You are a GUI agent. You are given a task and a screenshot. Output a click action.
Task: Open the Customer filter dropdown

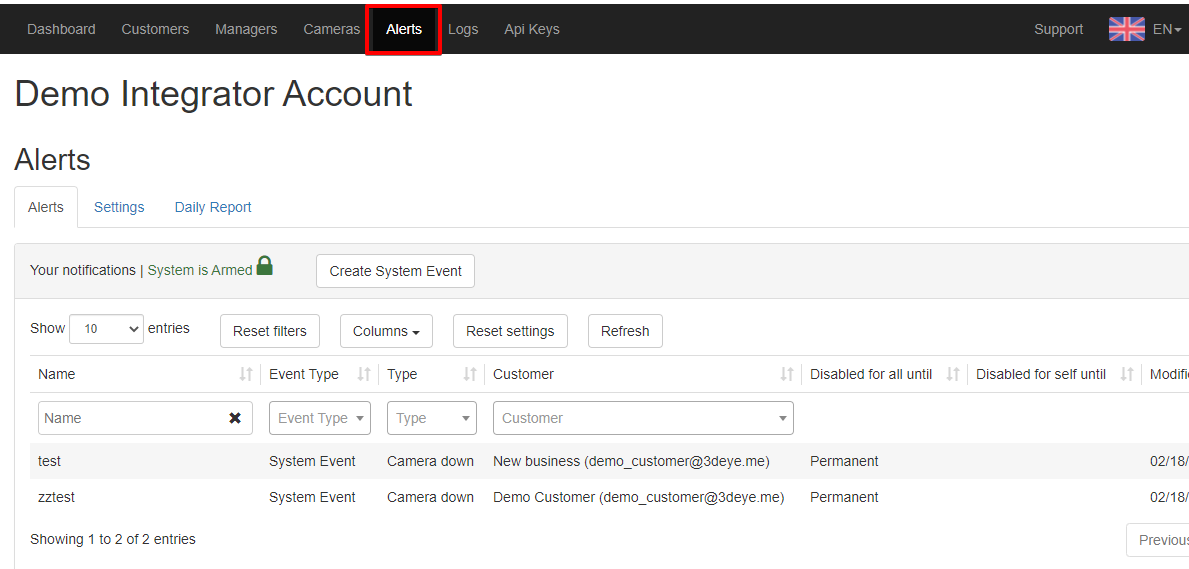[643, 418]
